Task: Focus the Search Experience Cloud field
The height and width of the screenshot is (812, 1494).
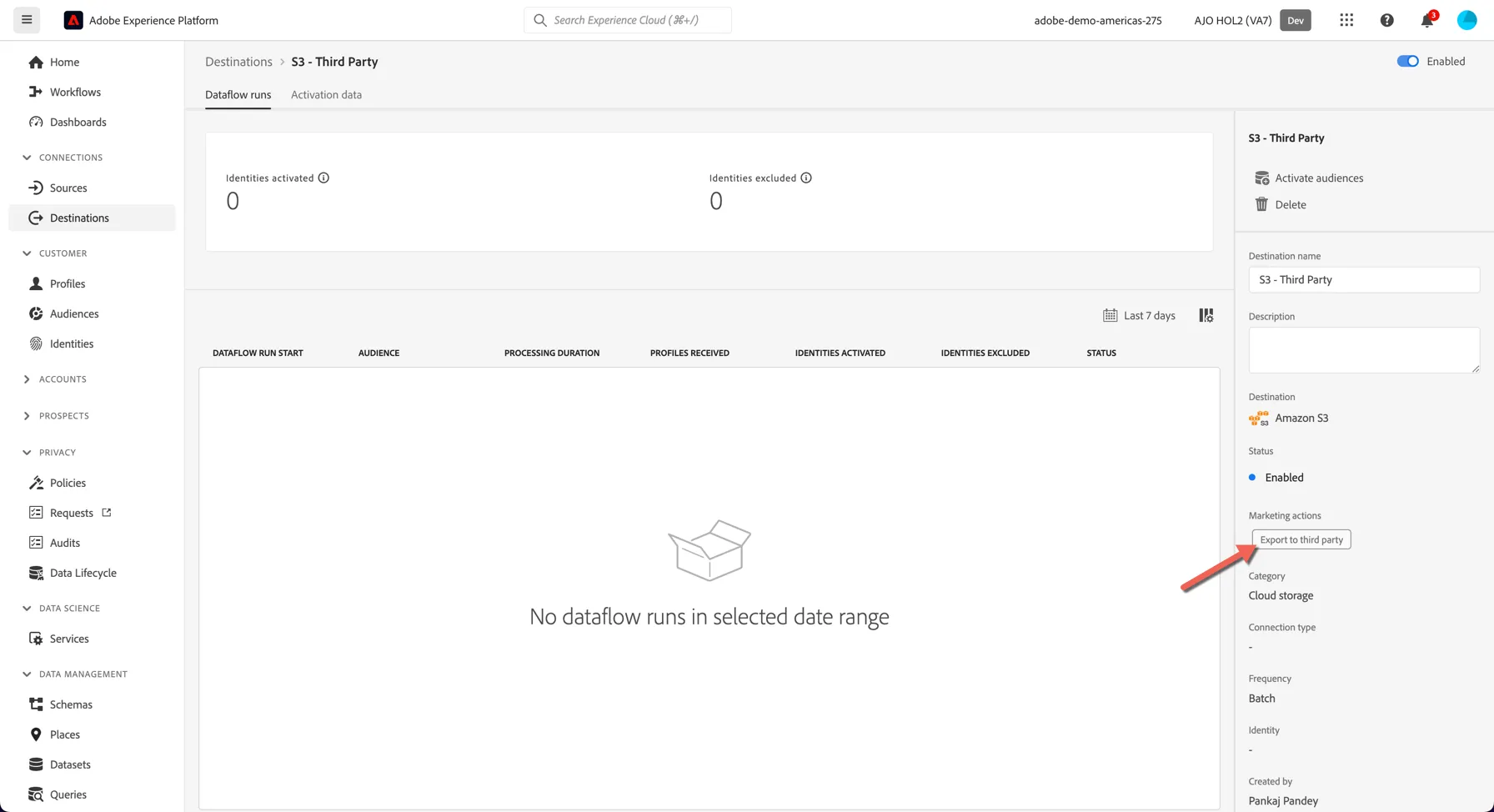Action: tap(628, 20)
